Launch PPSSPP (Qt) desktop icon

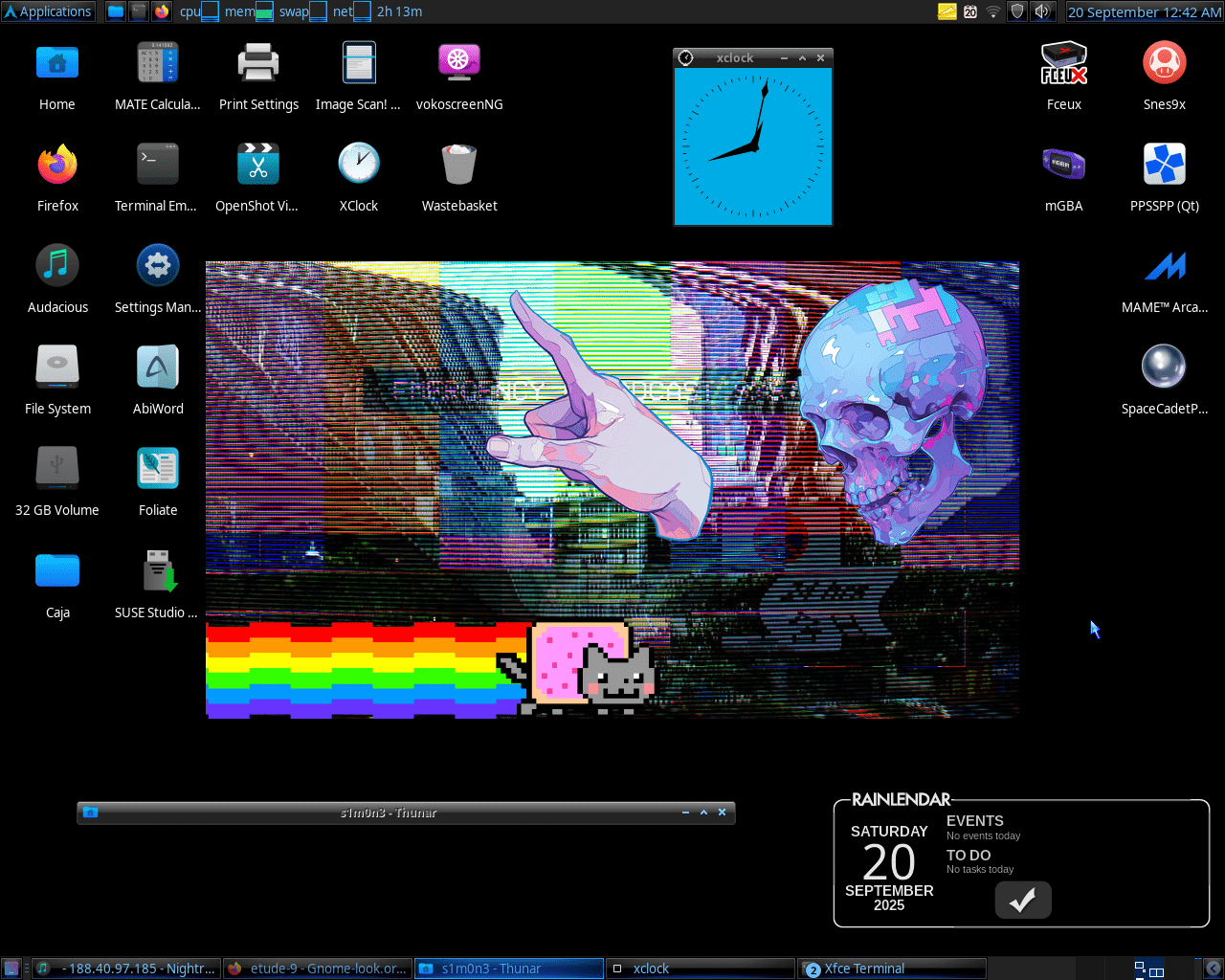(x=1164, y=165)
